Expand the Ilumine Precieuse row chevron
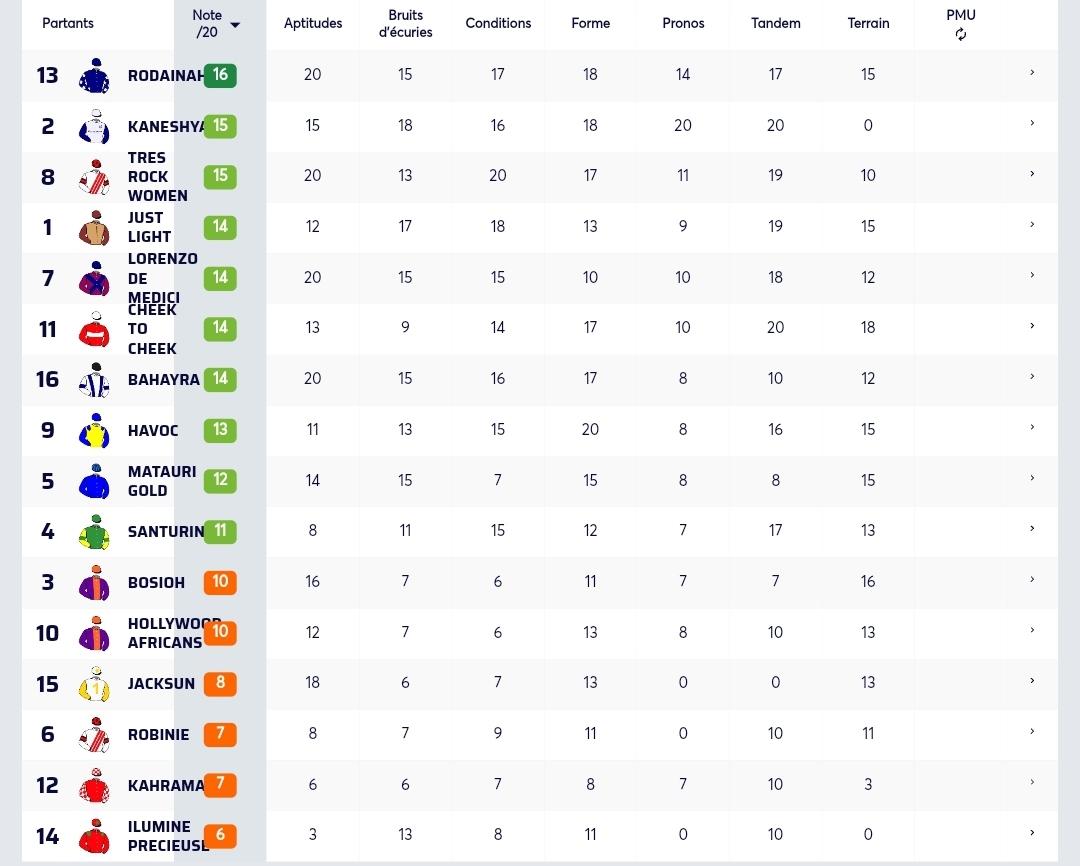 (1032, 833)
